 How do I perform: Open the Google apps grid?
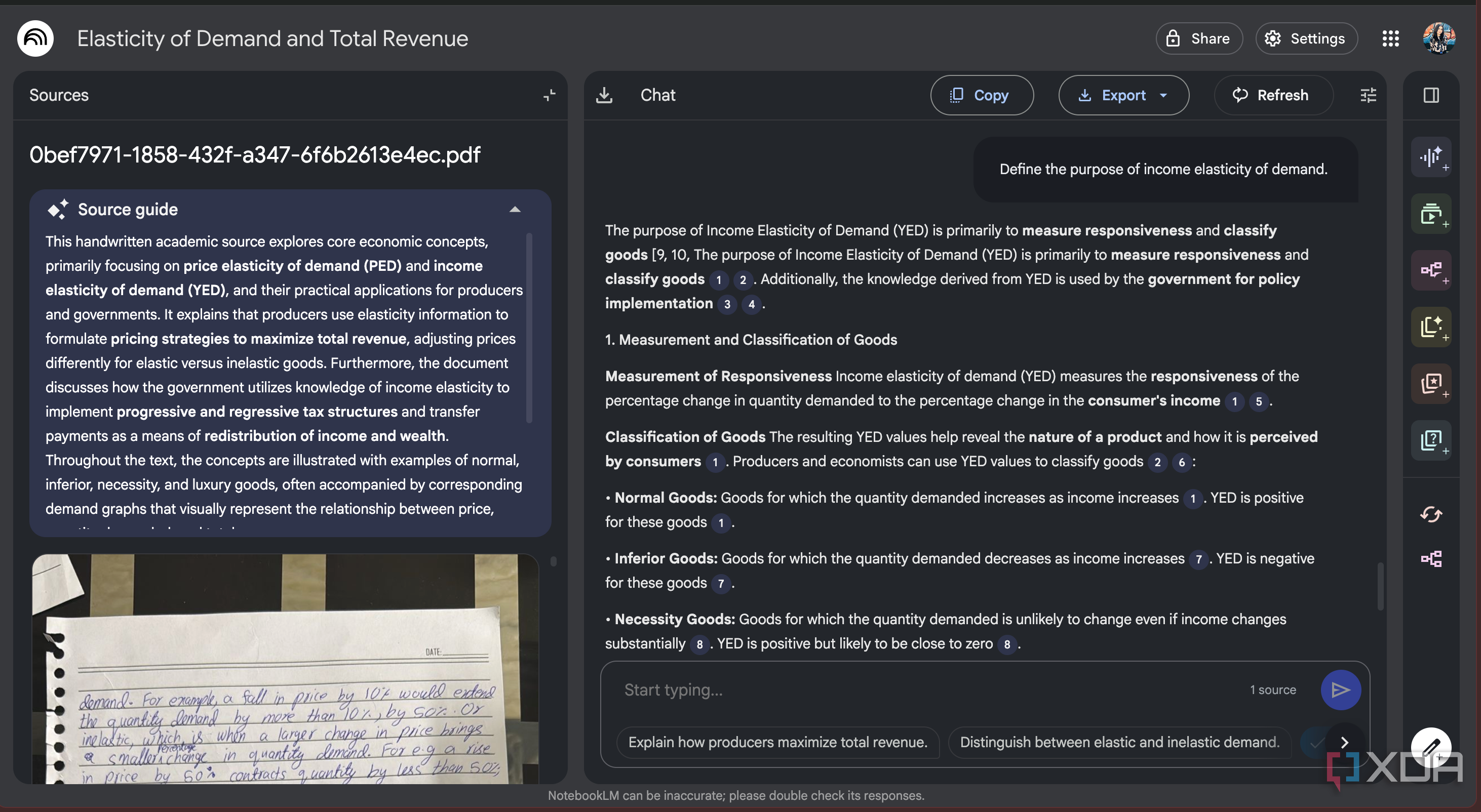(x=1391, y=38)
